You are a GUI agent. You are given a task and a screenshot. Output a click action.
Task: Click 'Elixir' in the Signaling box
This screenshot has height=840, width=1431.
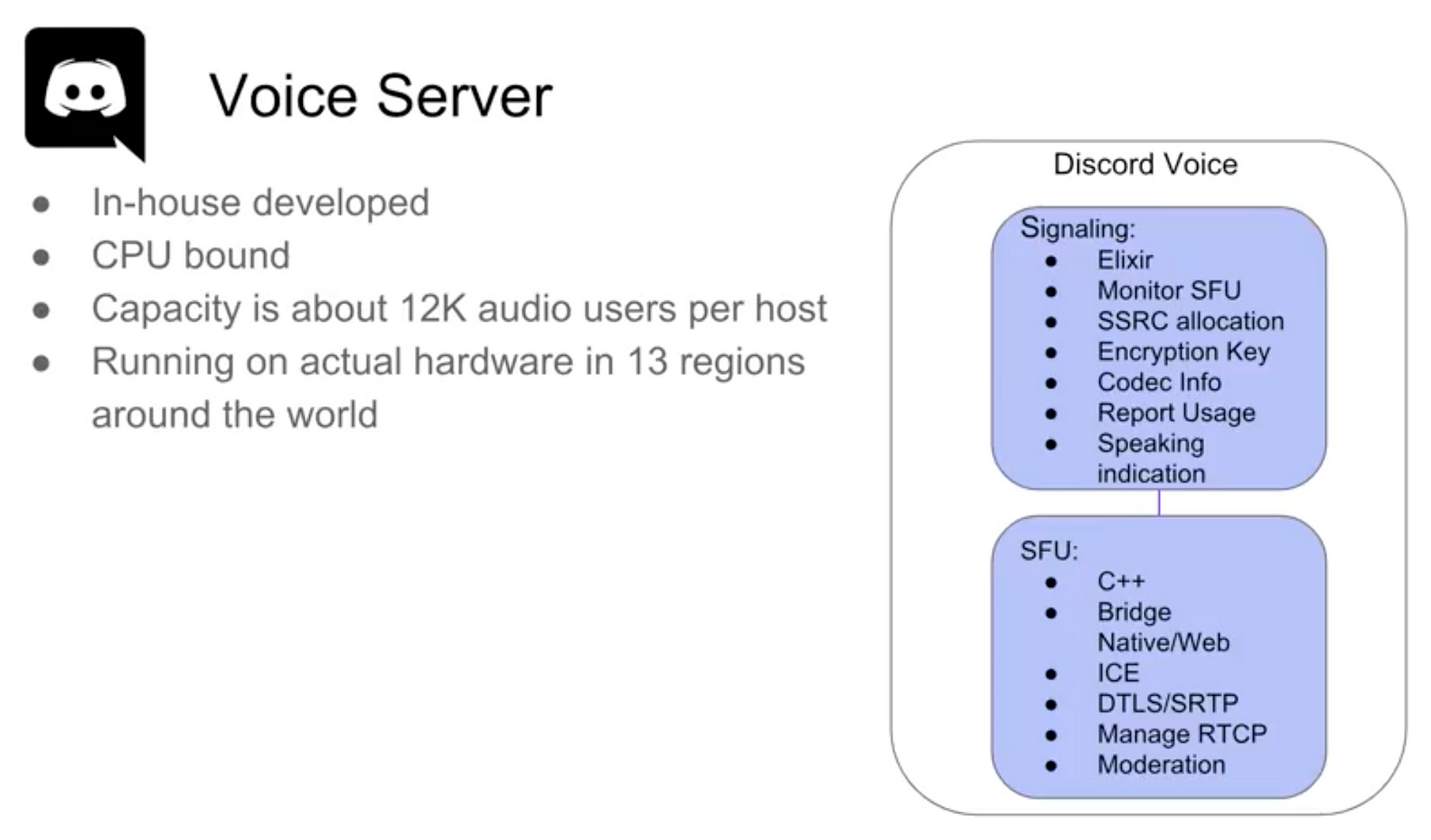[x=1125, y=259]
